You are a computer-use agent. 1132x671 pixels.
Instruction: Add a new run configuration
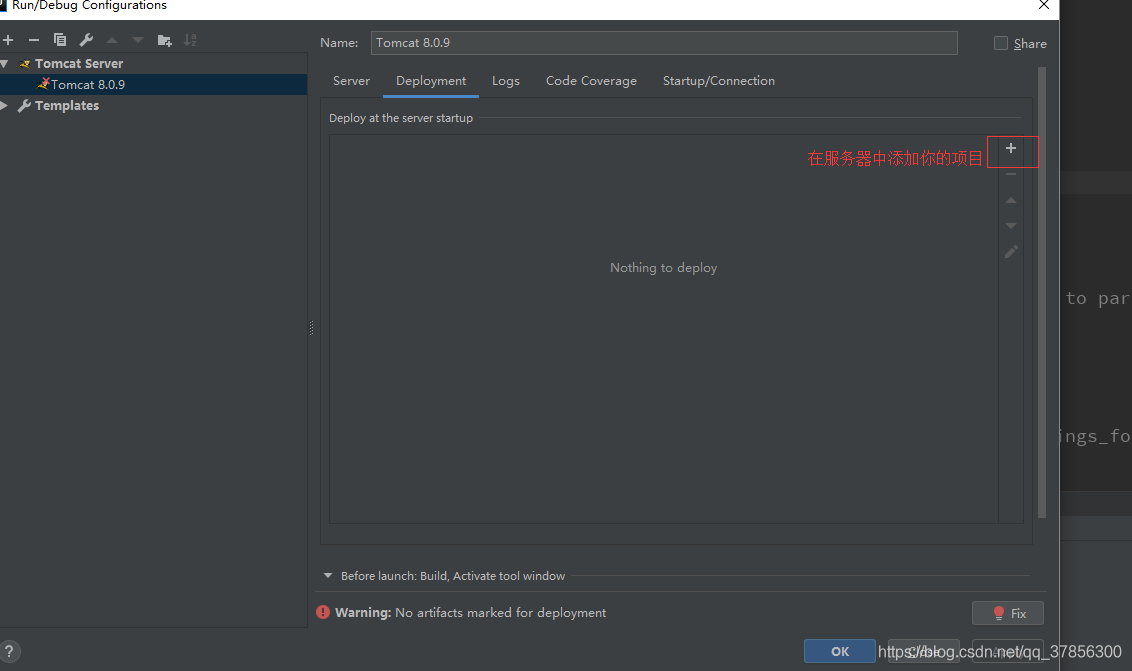pyautogui.click(x=8, y=40)
